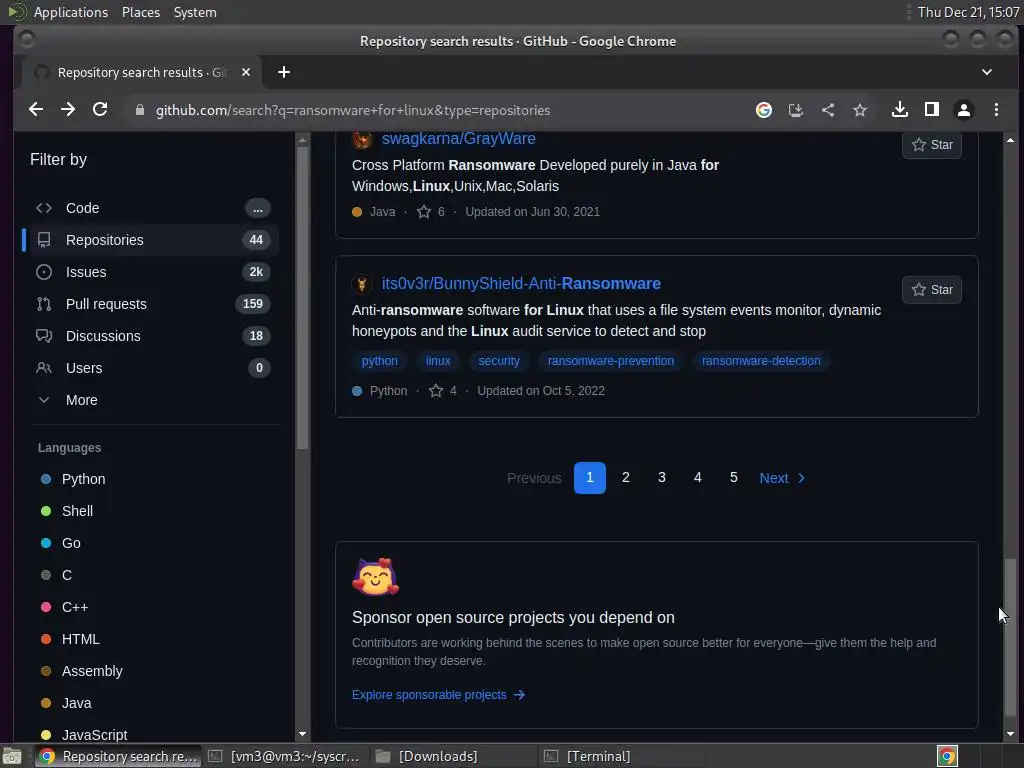Select the Code filter

[x=153, y=208]
